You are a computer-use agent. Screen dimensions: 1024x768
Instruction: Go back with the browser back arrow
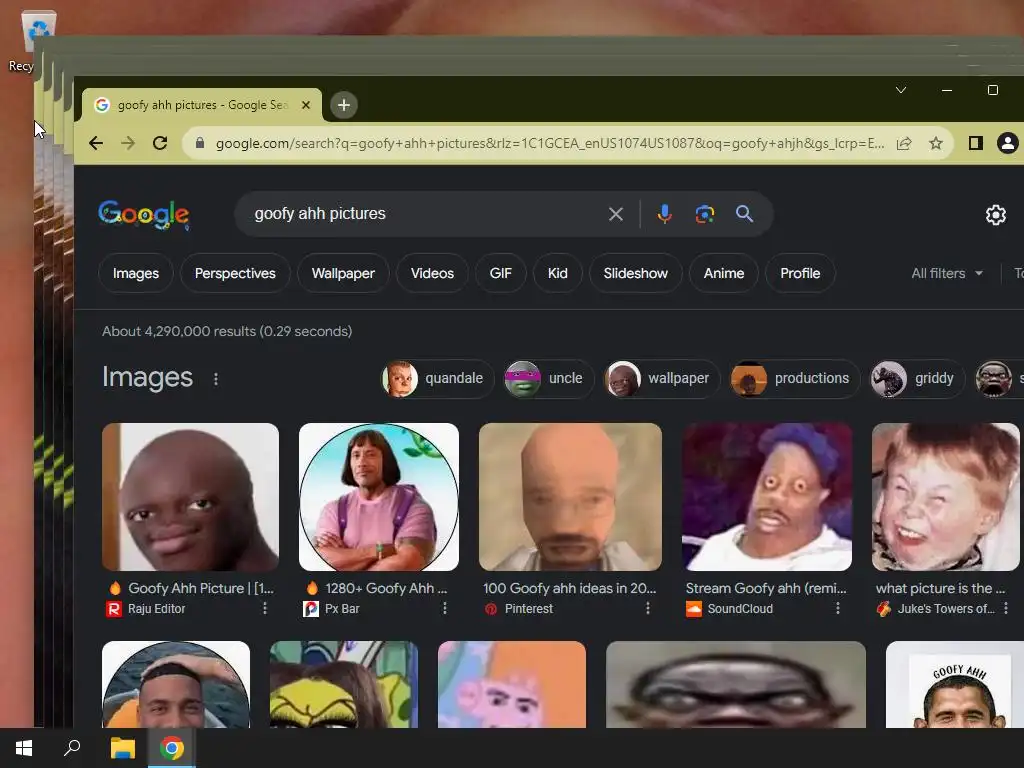click(x=96, y=143)
